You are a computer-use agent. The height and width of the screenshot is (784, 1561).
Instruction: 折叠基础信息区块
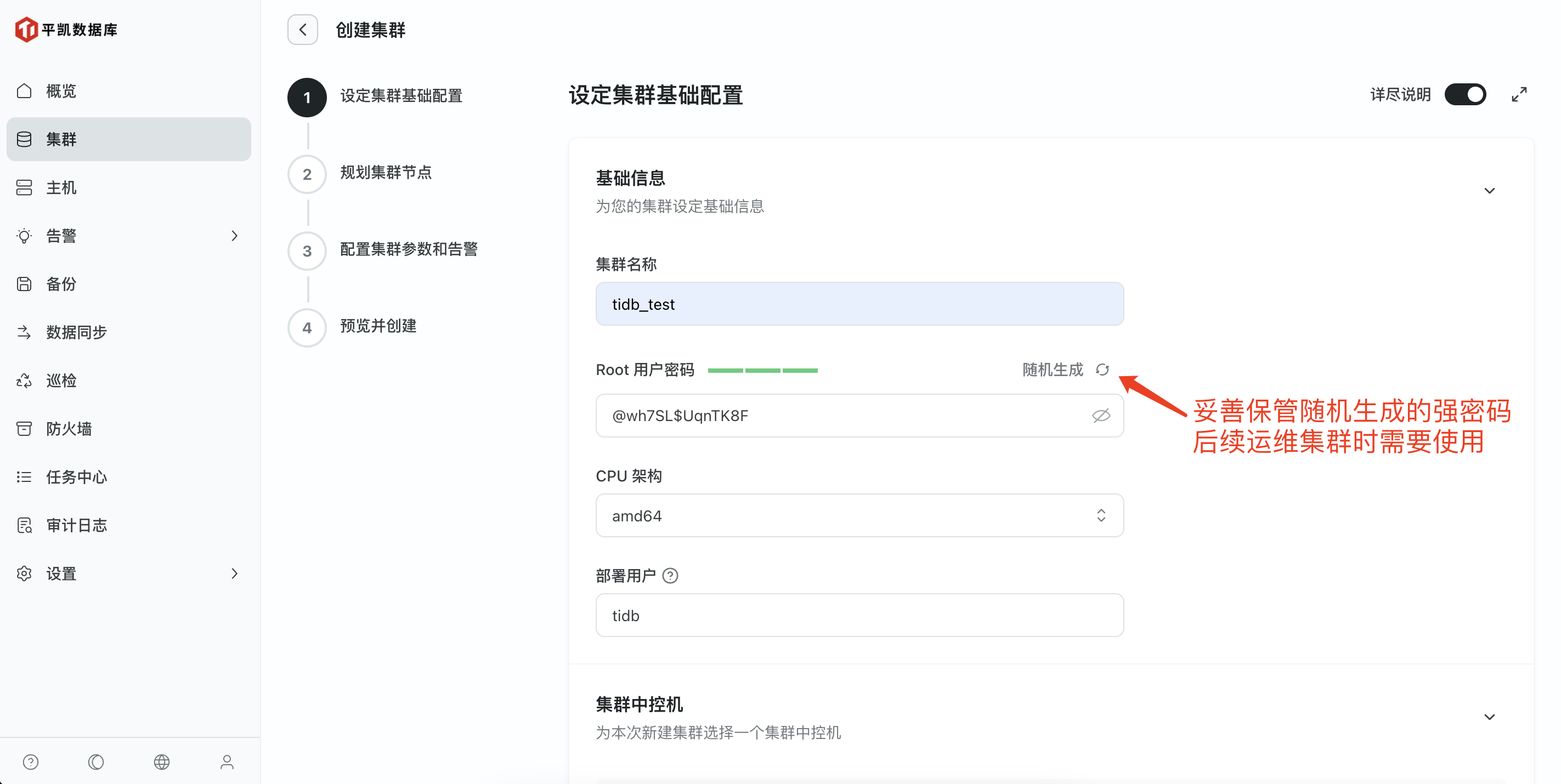(1490, 190)
